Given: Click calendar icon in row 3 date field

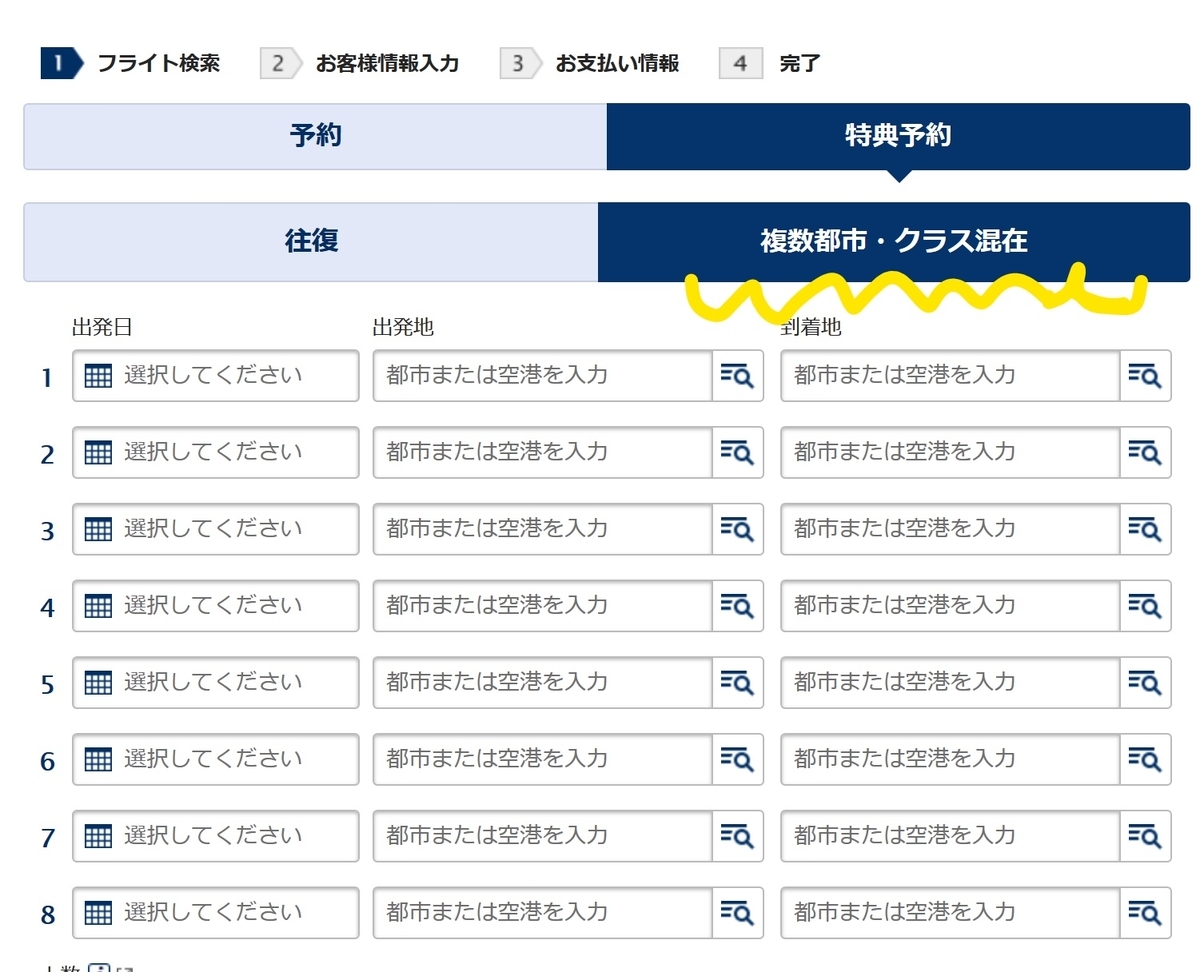Looking at the screenshot, I should click(x=98, y=530).
